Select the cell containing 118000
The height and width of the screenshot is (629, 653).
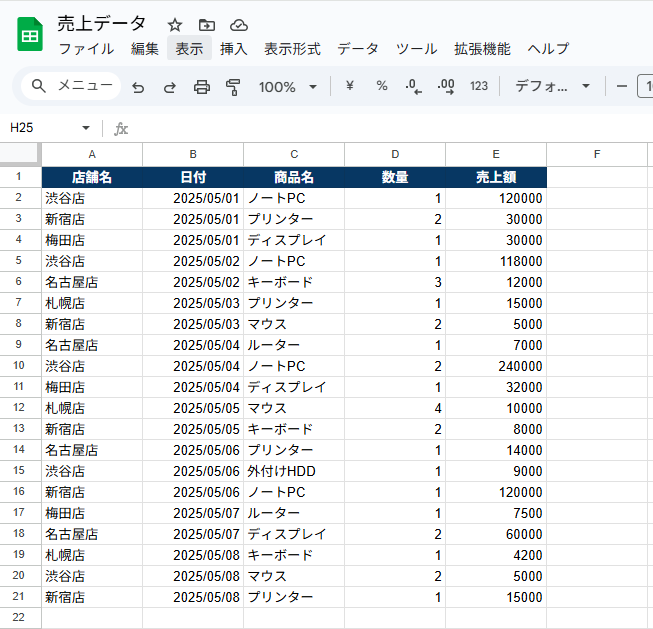coord(496,261)
